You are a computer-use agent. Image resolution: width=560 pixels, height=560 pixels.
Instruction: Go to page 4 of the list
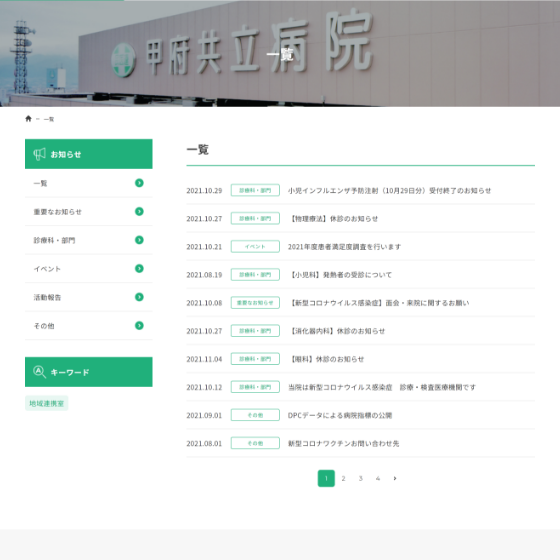378,478
